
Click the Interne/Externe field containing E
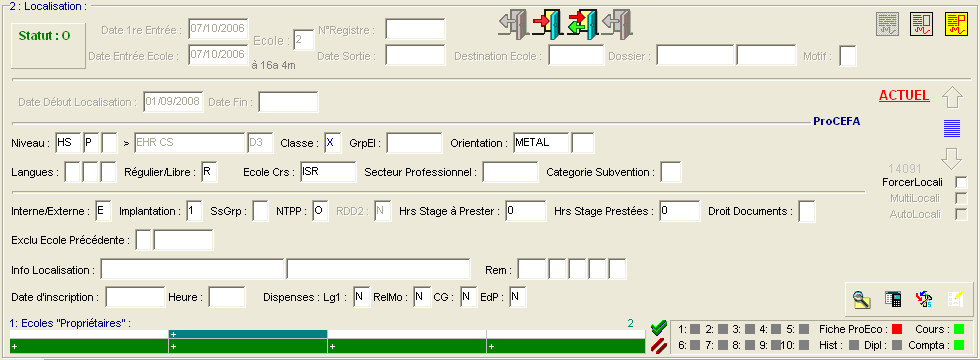pos(102,211)
